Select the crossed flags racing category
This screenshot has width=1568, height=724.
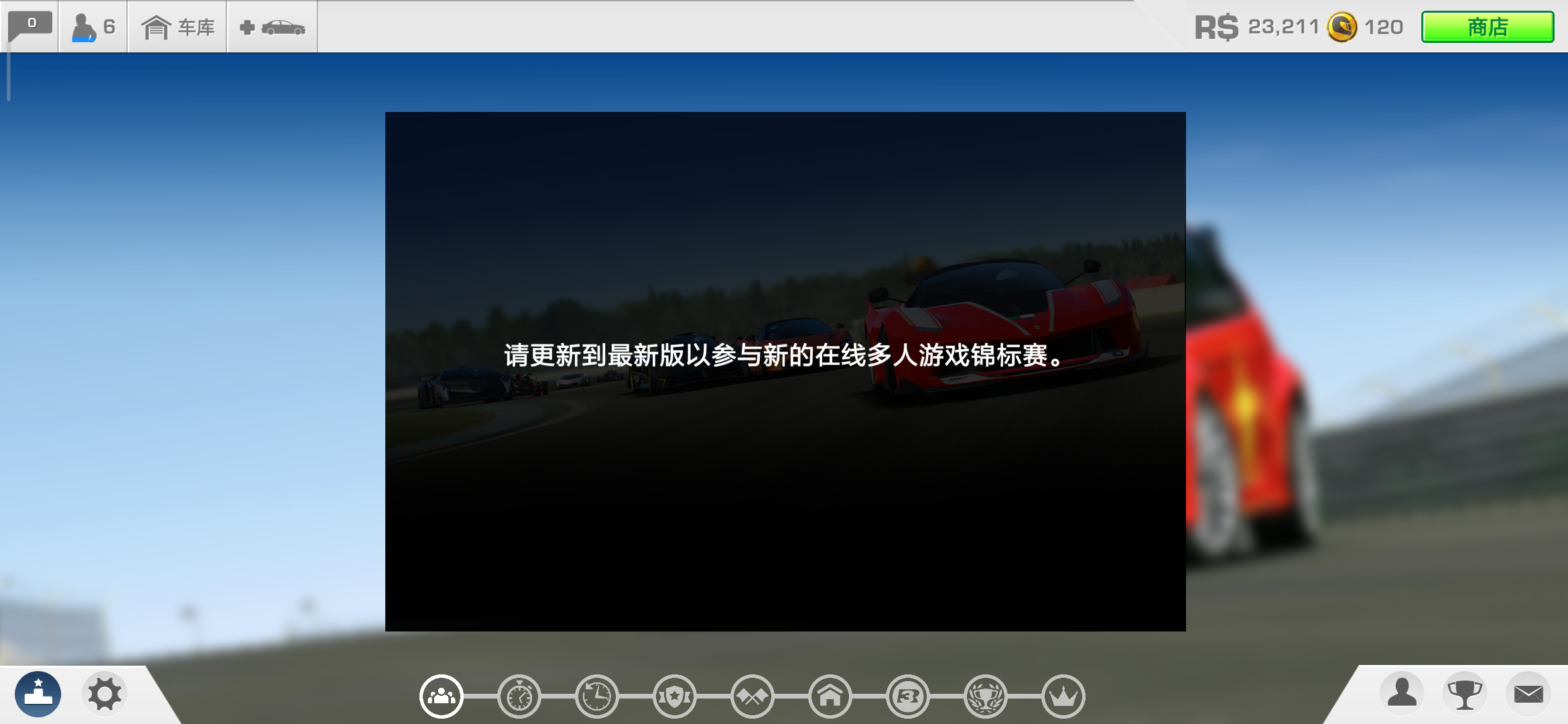(753, 697)
